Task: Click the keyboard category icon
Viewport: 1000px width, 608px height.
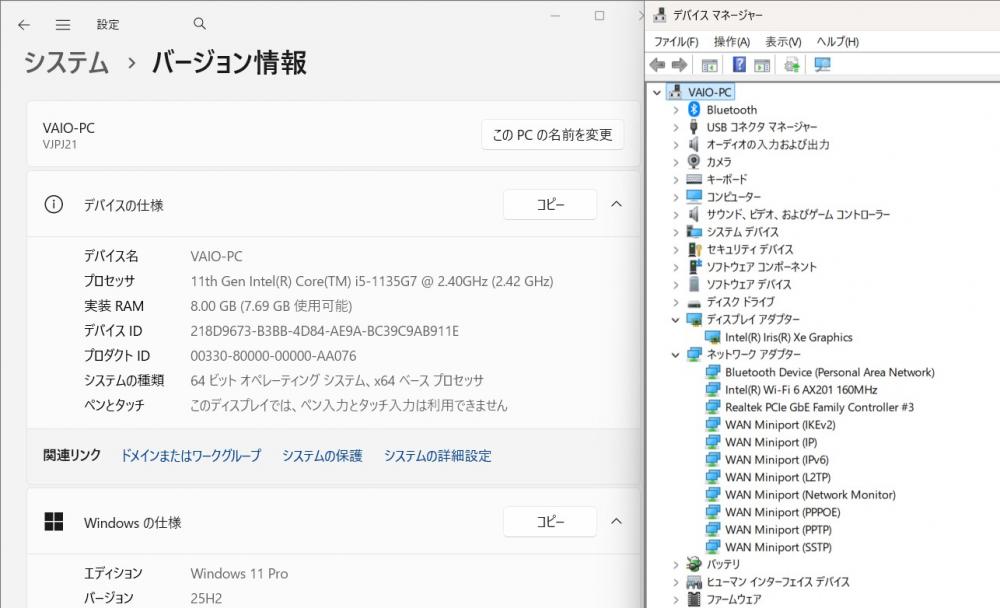Action: pyautogui.click(x=694, y=179)
